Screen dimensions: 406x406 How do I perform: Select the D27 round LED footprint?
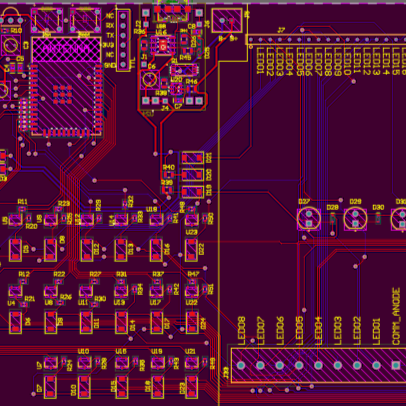pos(309,219)
